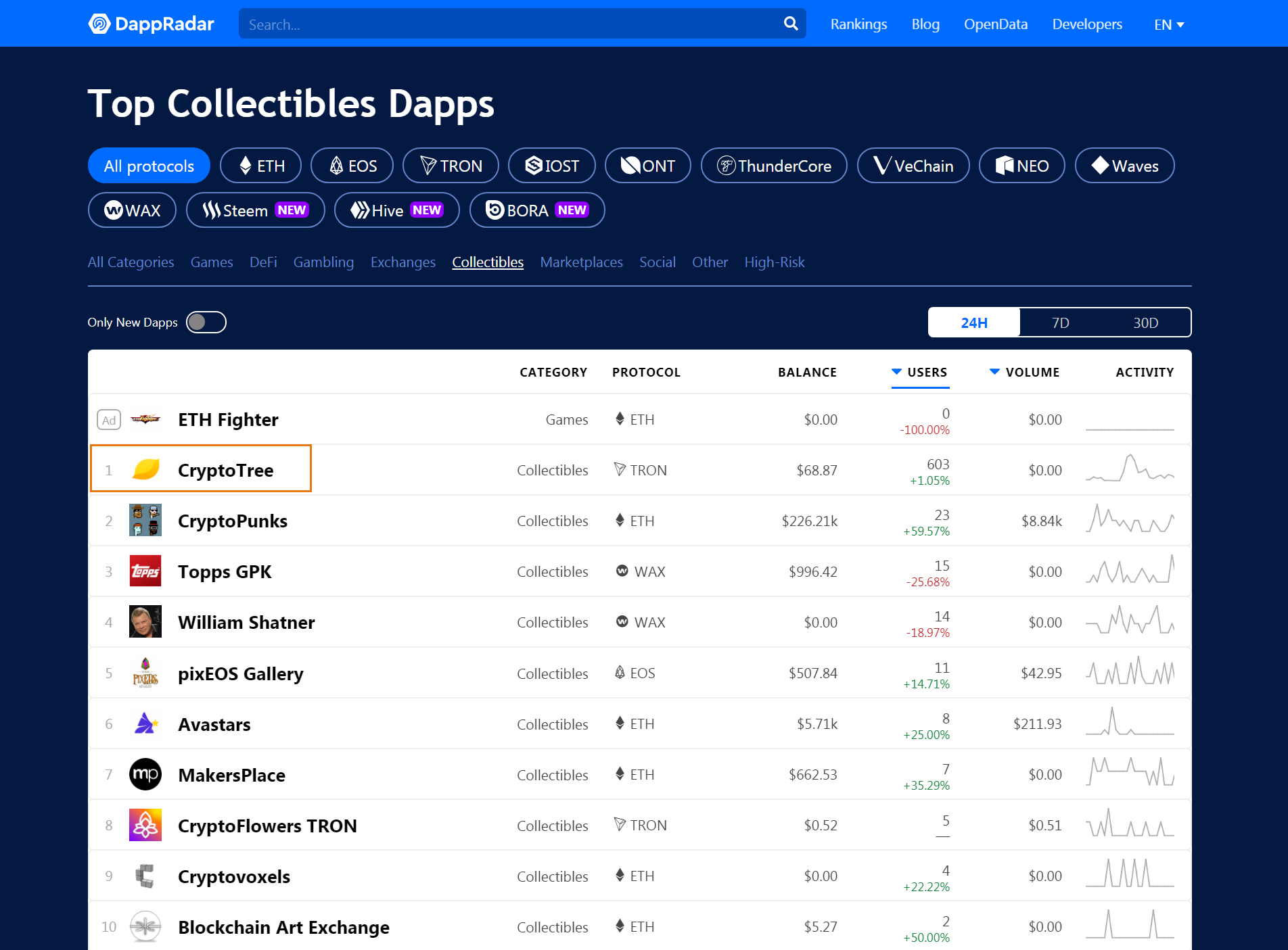This screenshot has height=950, width=1288.
Task: Filter by Steem protocol
Action: [255, 210]
